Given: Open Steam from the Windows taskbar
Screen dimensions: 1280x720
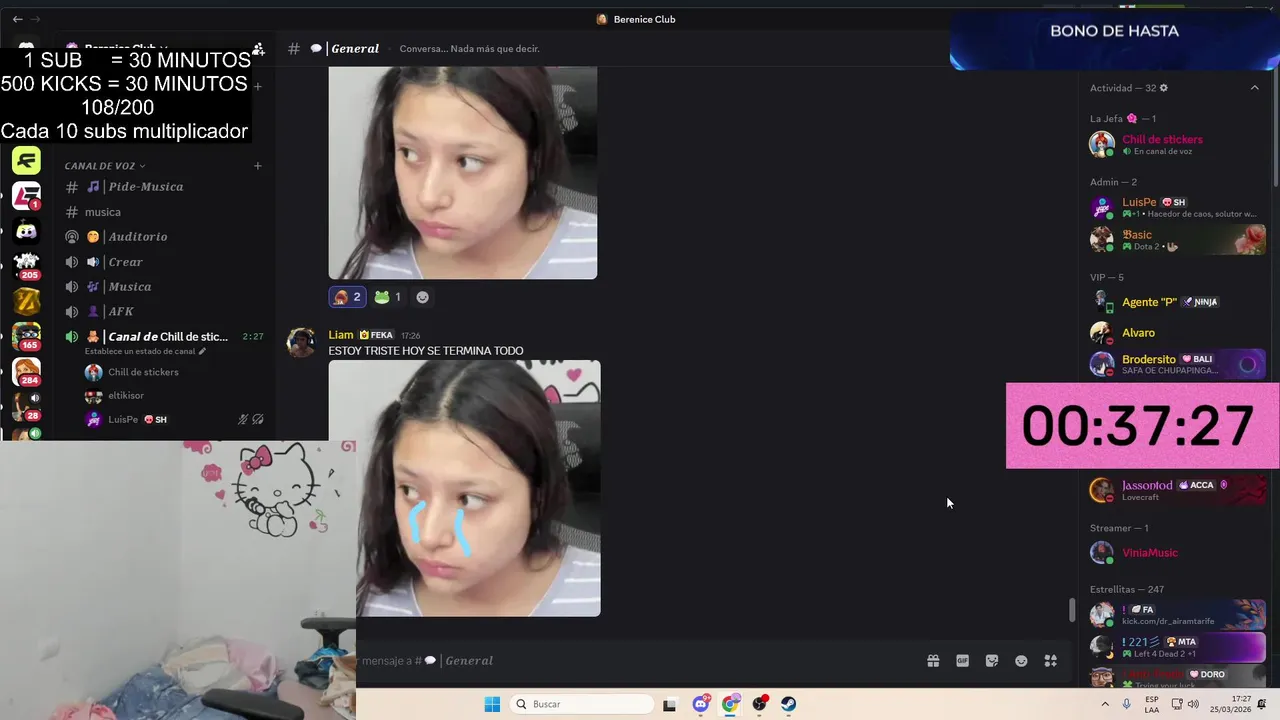Looking at the screenshot, I should click(x=789, y=704).
